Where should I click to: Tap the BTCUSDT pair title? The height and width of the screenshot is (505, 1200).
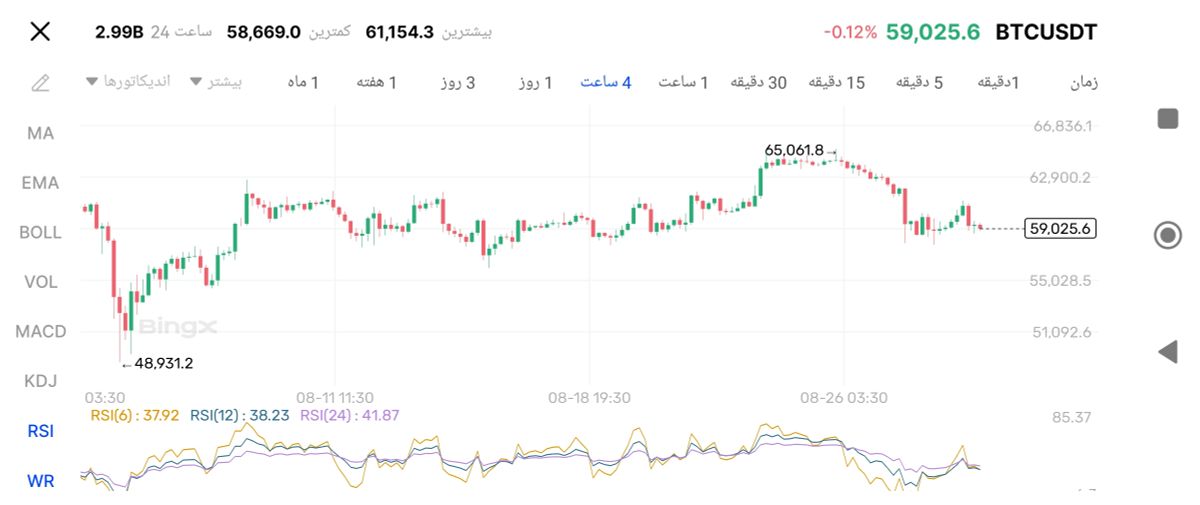[1046, 32]
